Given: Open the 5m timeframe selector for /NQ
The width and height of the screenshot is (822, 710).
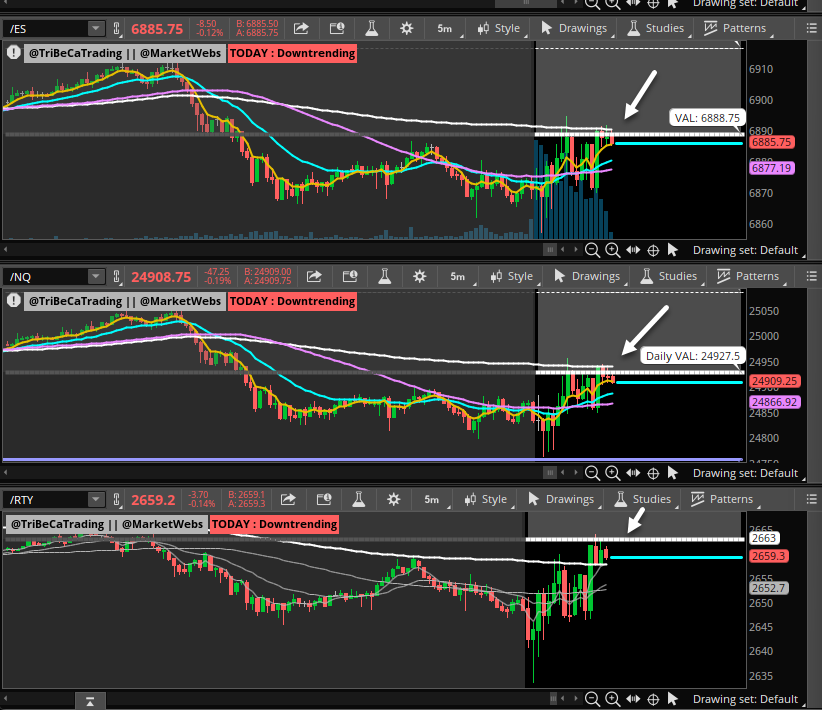Looking at the screenshot, I should 459,276.
